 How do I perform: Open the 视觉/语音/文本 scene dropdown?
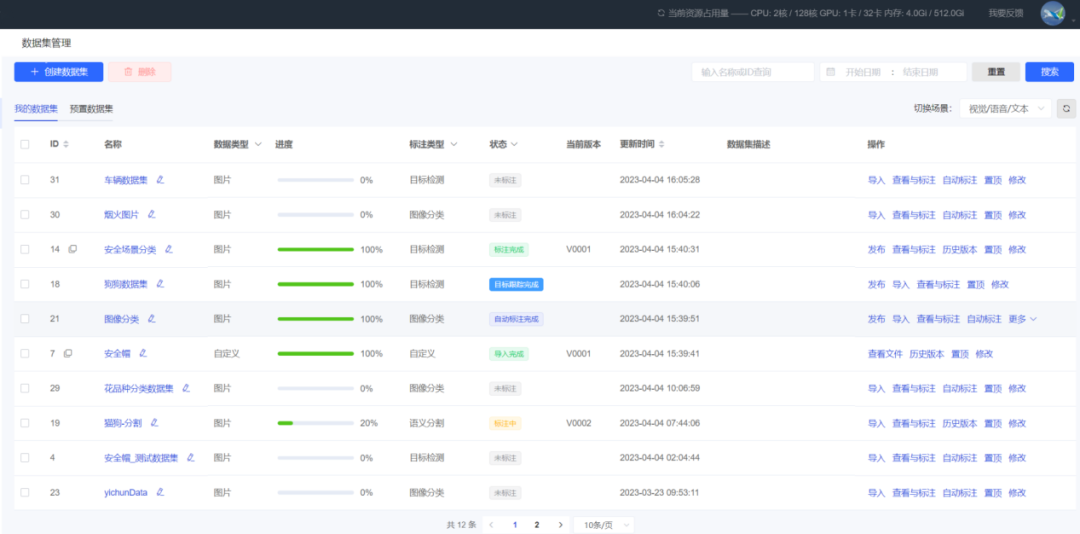pyautogui.click(x=1004, y=108)
